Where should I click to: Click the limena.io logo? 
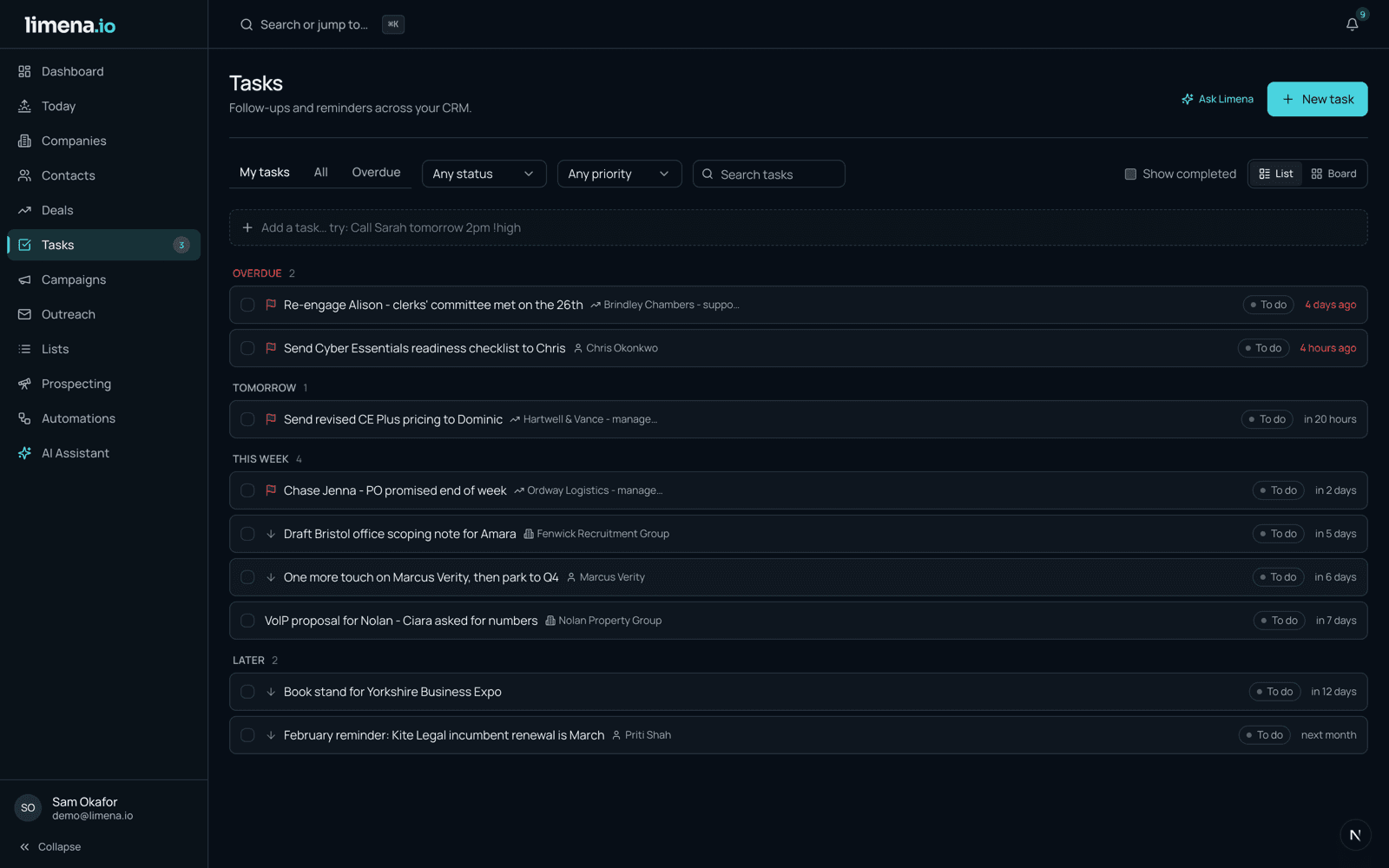(69, 24)
